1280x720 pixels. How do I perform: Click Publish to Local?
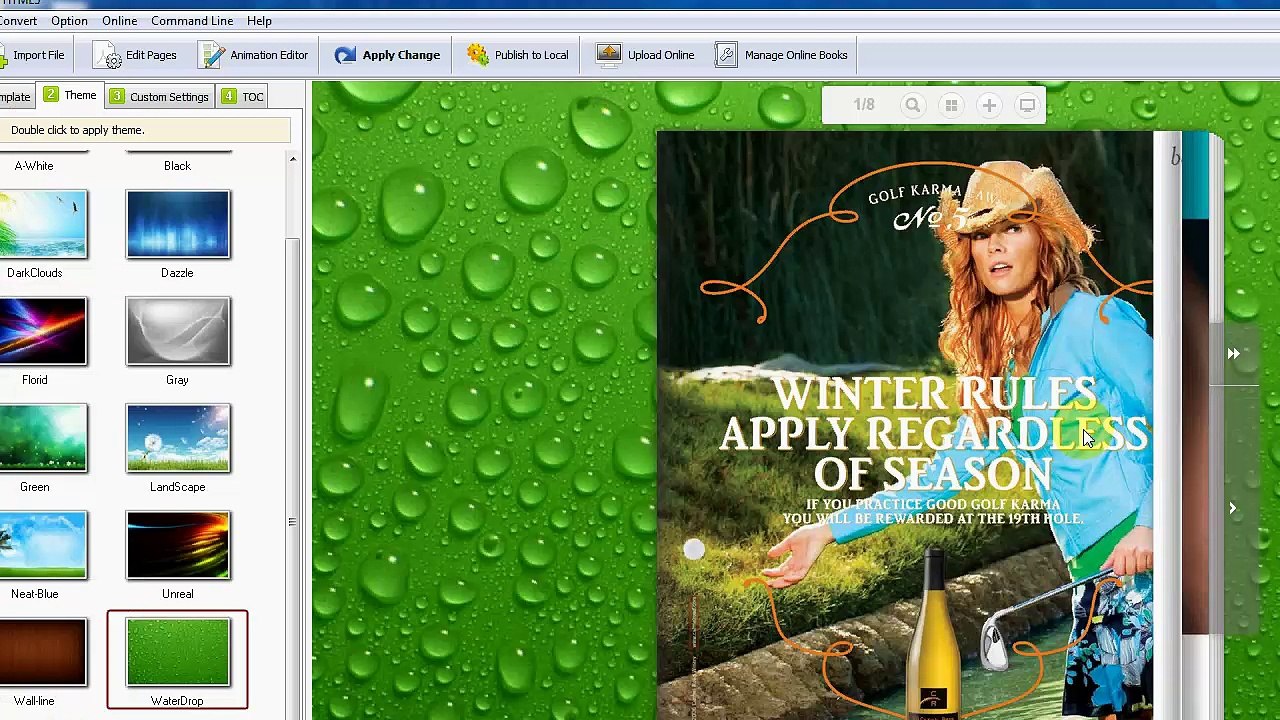518,55
